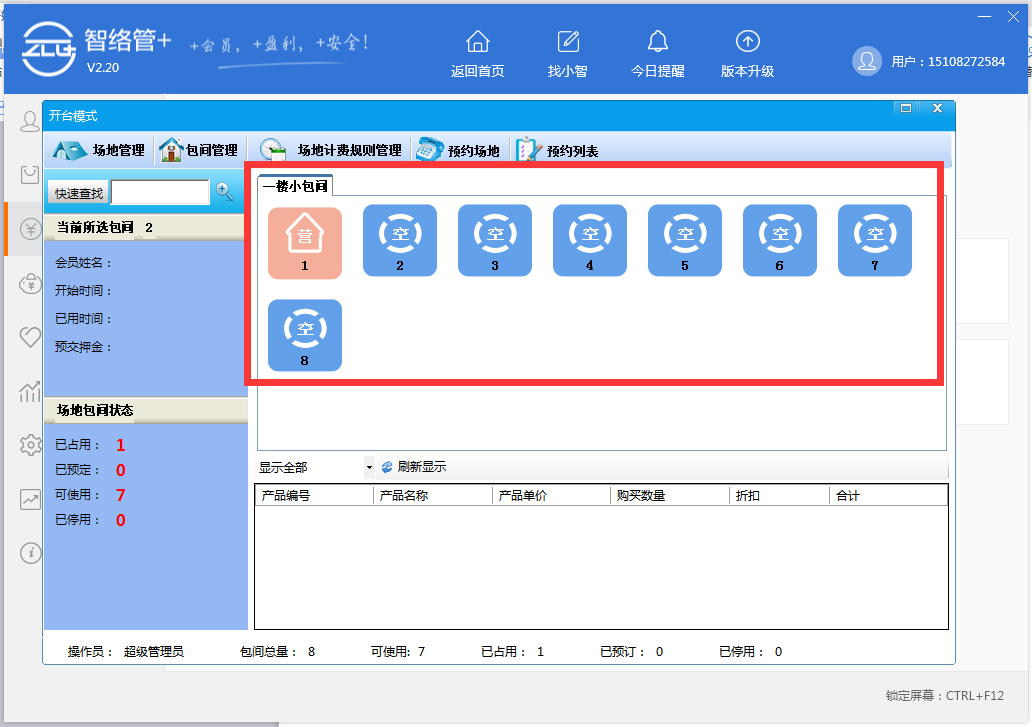The image size is (1032, 727).
Task: Focus the quick search input box
Action: [x=159, y=192]
